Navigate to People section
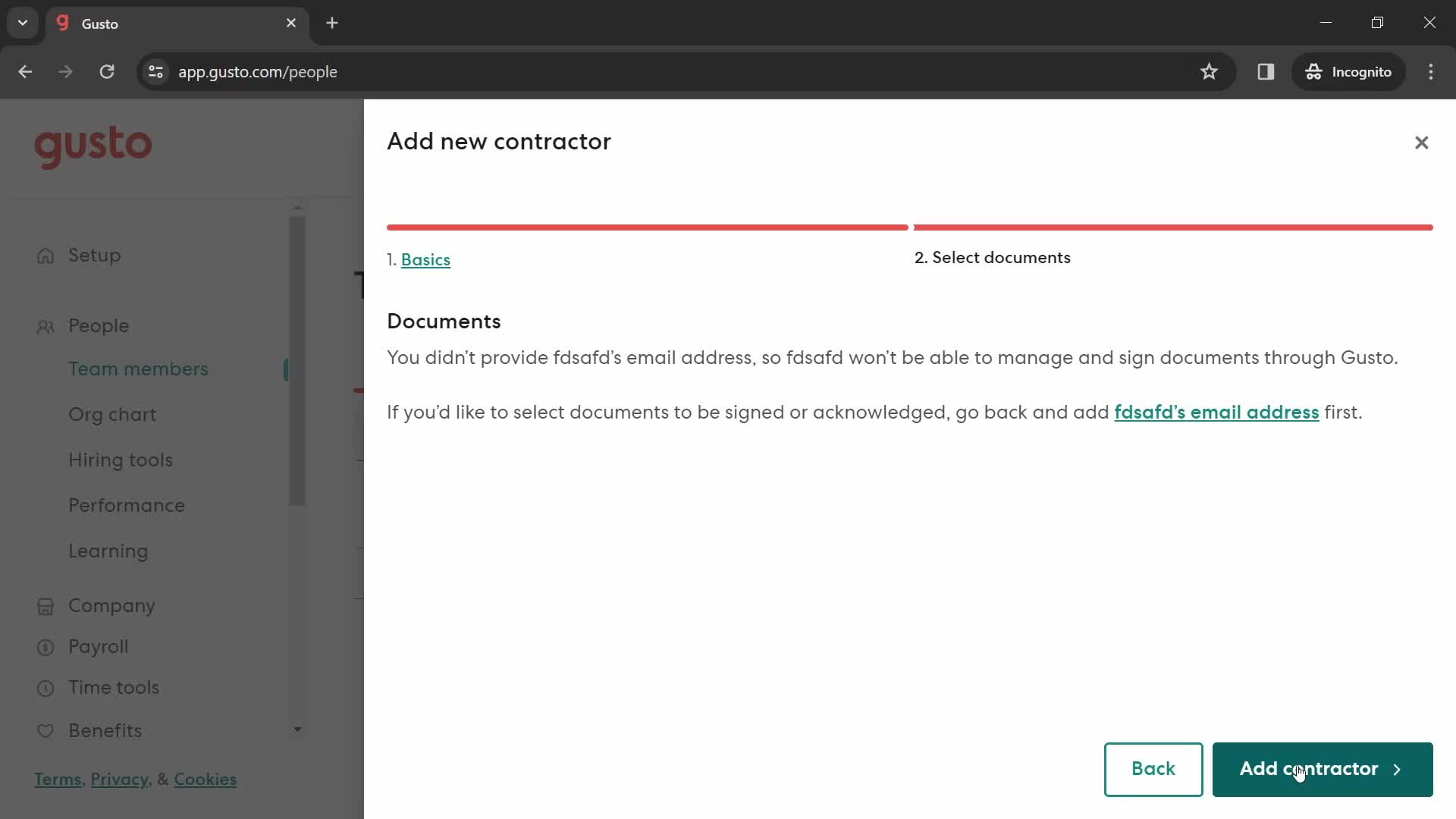 (99, 325)
